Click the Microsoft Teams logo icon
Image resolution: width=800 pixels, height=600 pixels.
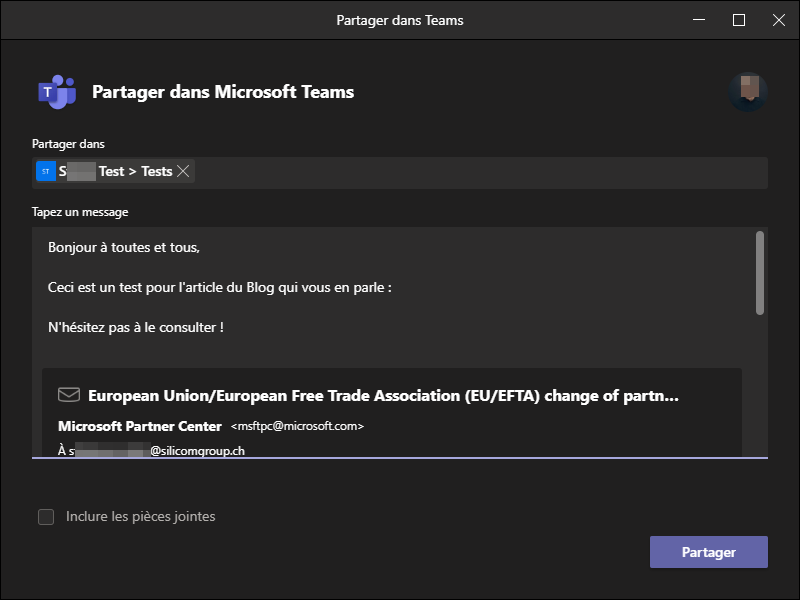point(57,92)
